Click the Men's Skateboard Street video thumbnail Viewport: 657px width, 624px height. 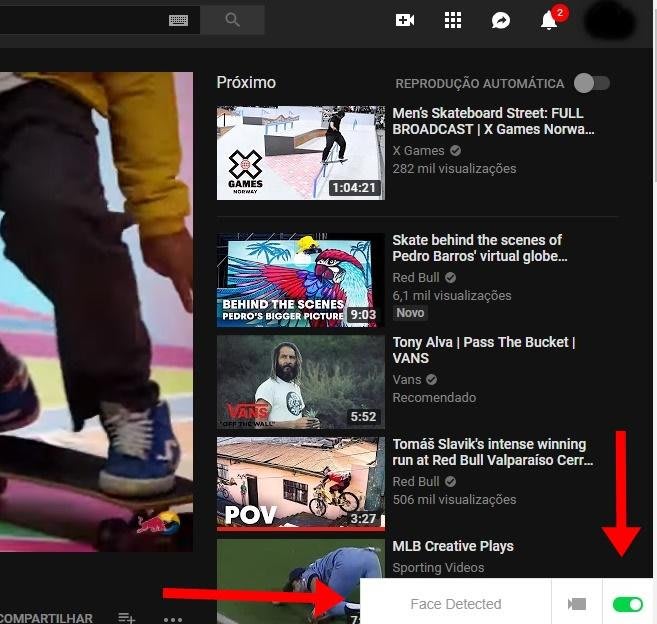pos(300,153)
